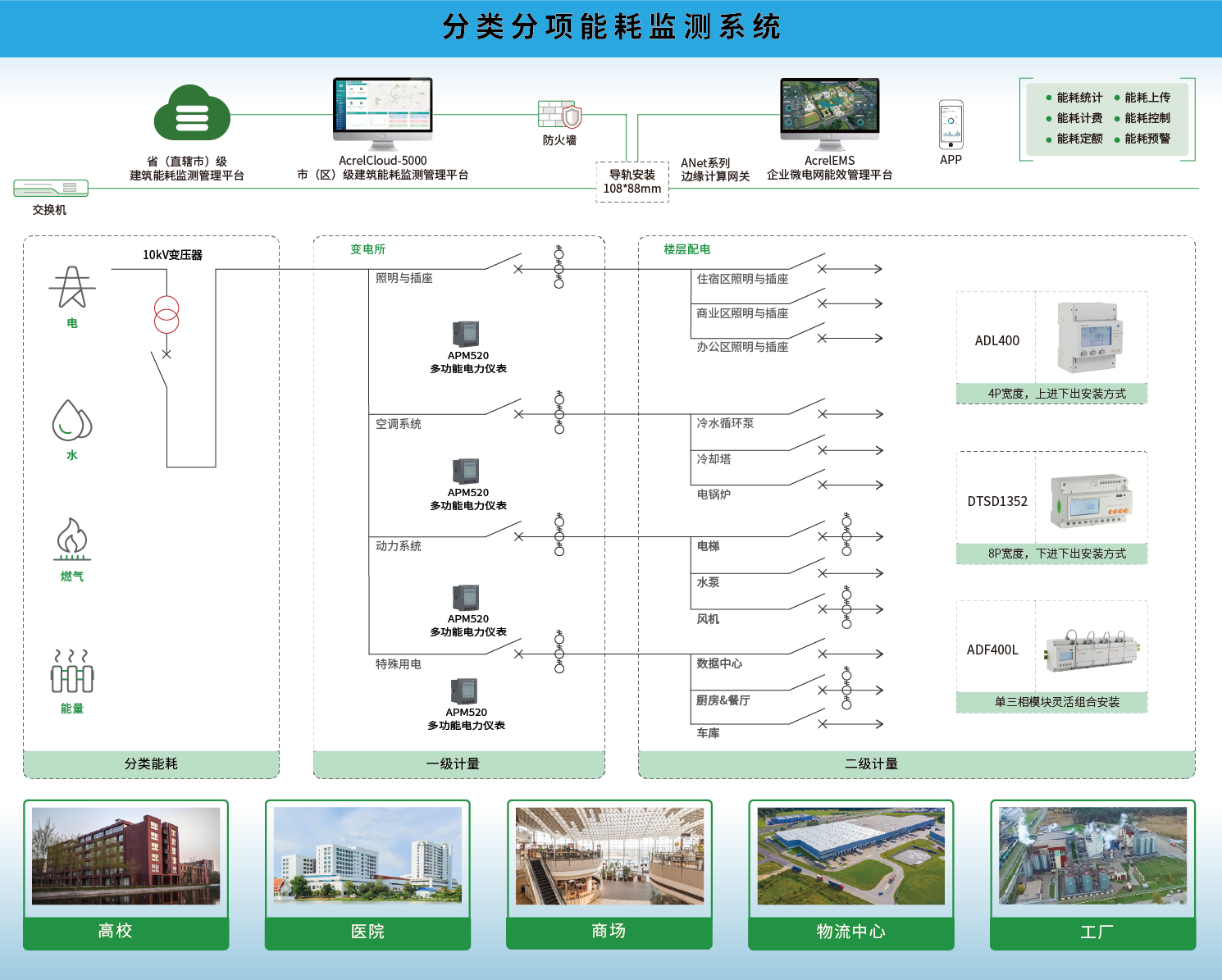Click the 住宿区照明与插座 label
This screenshot has width=1222, height=980.
tap(742, 279)
